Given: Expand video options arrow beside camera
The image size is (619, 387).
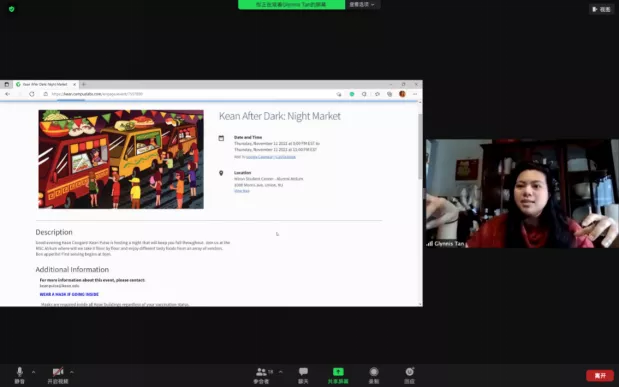Looking at the screenshot, I should tap(71, 372).
